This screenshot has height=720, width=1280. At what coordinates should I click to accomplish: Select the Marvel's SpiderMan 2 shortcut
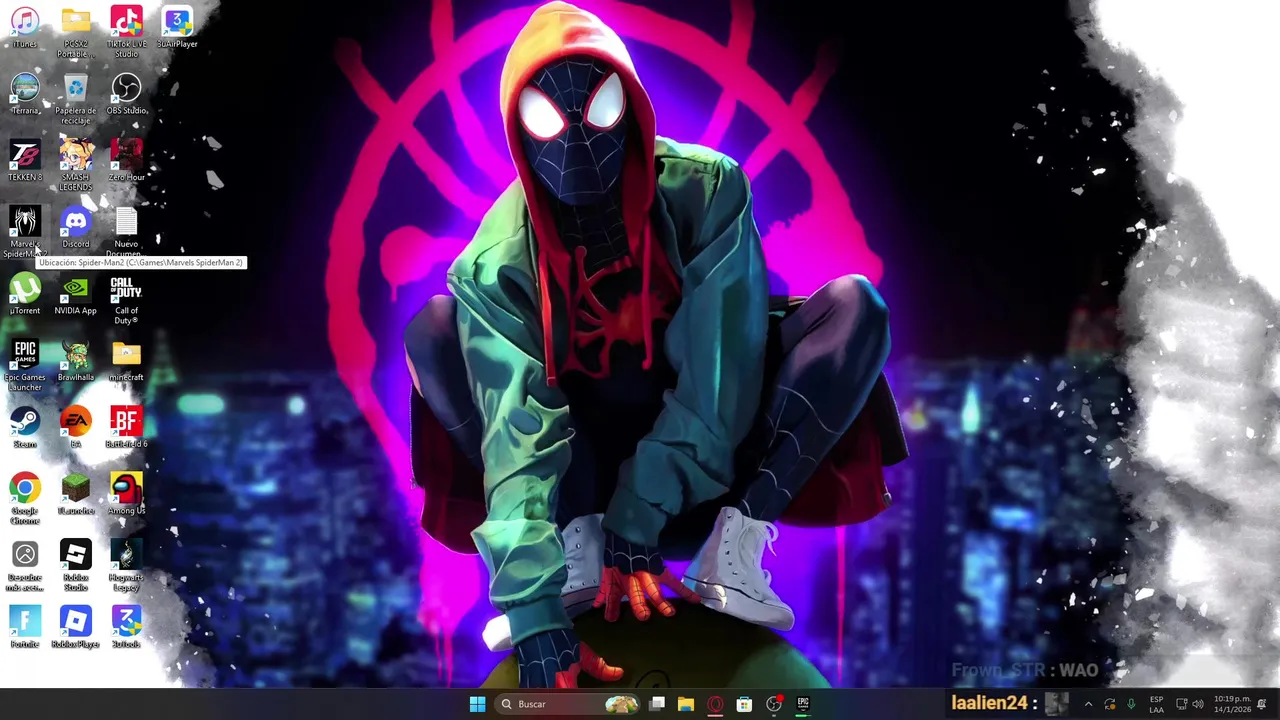pyautogui.click(x=25, y=232)
